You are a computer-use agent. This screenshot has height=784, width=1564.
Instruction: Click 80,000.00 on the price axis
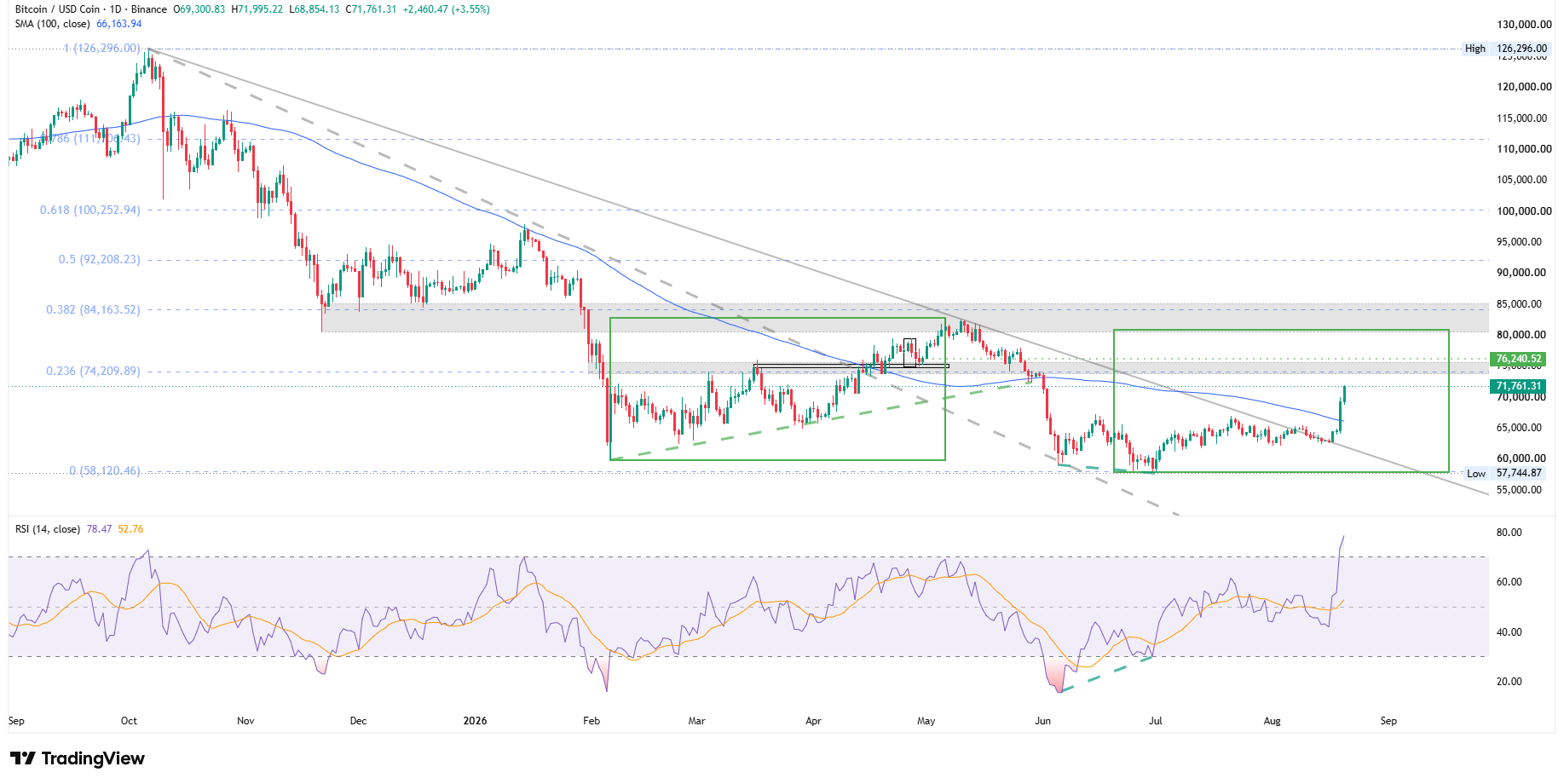click(x=1521, y=335)
